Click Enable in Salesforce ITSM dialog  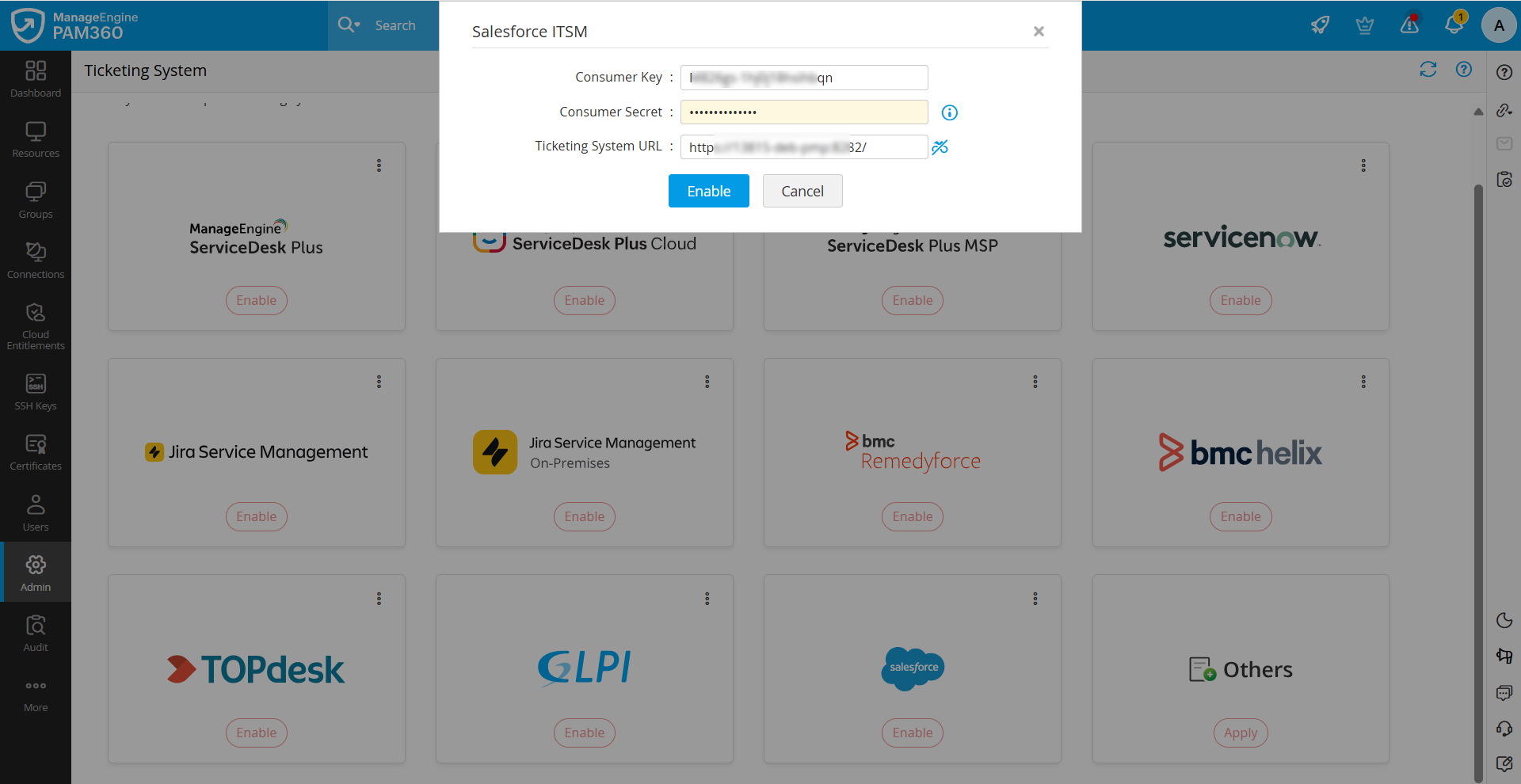click(x=709, y=191)
